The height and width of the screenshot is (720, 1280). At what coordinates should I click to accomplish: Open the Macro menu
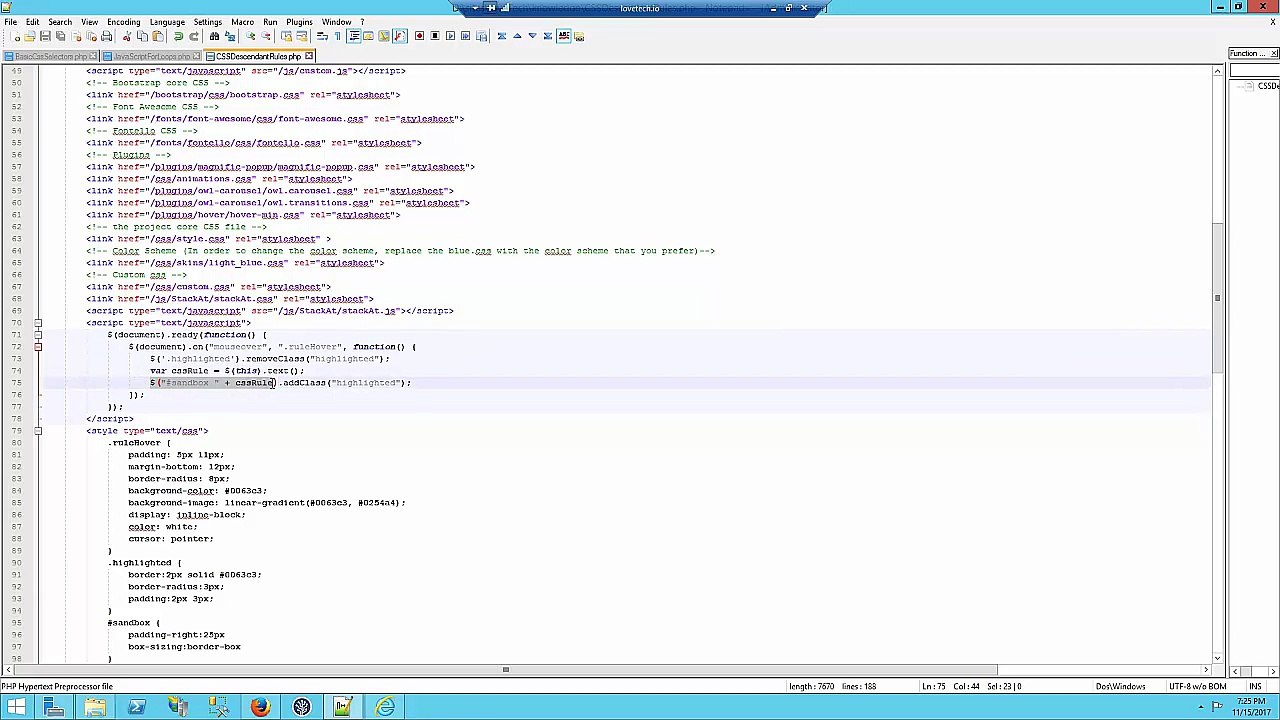[242, 22]
